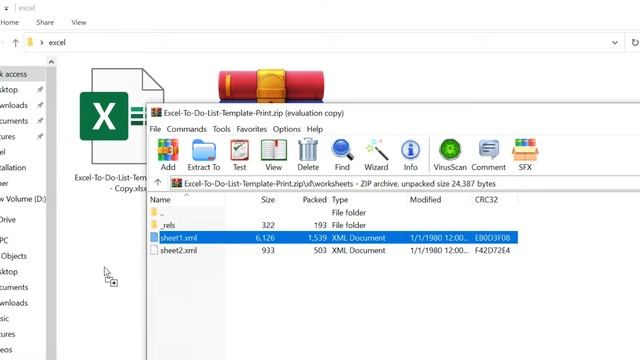Click the Excel-To-Do-List-Template Copy.xlsx file name
The image size is (640, 360).
pyautogui.click(x=111, y=183)
